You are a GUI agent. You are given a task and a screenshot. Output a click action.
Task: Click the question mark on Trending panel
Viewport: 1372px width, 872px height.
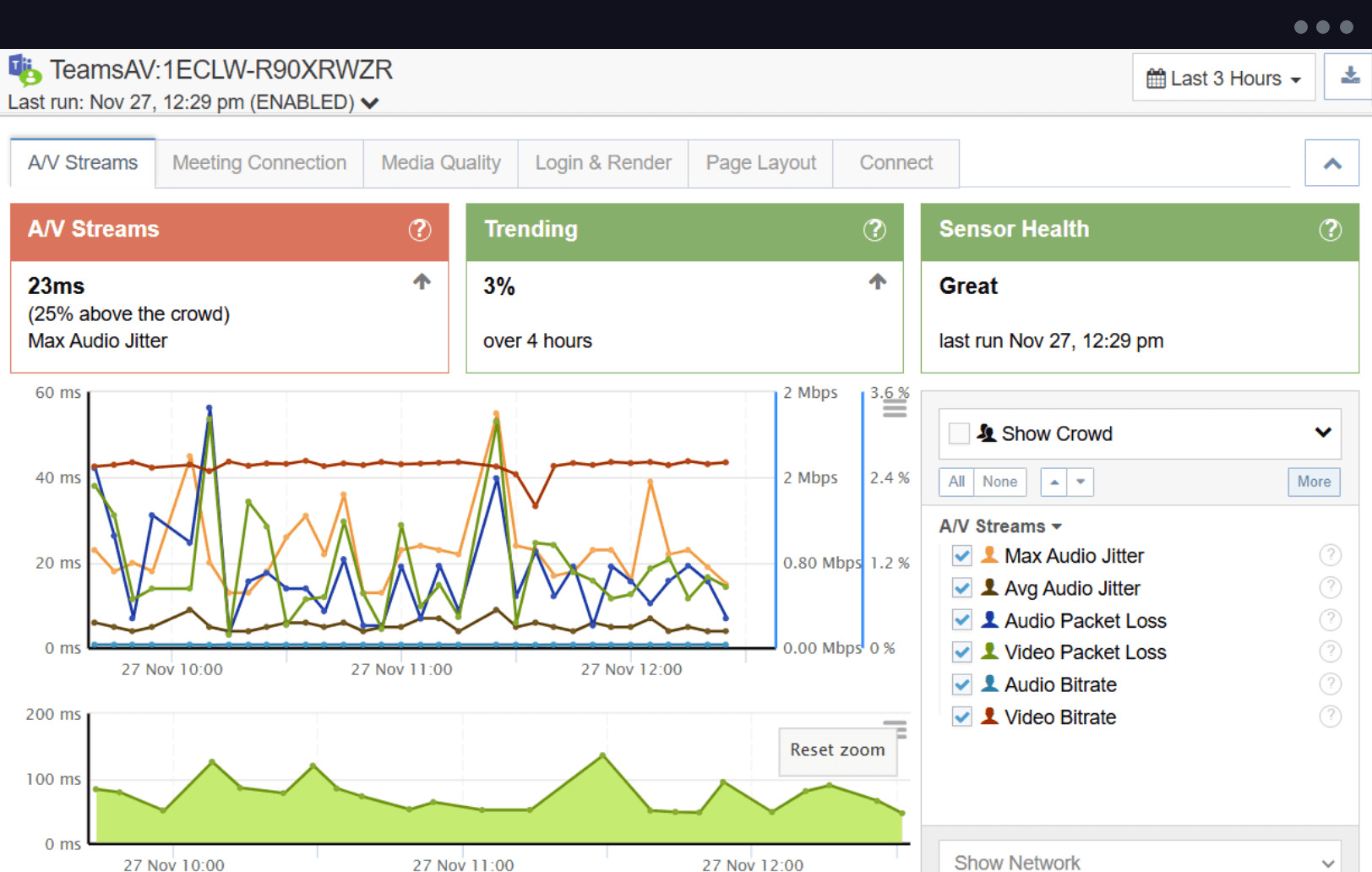(x=874, y=230)
